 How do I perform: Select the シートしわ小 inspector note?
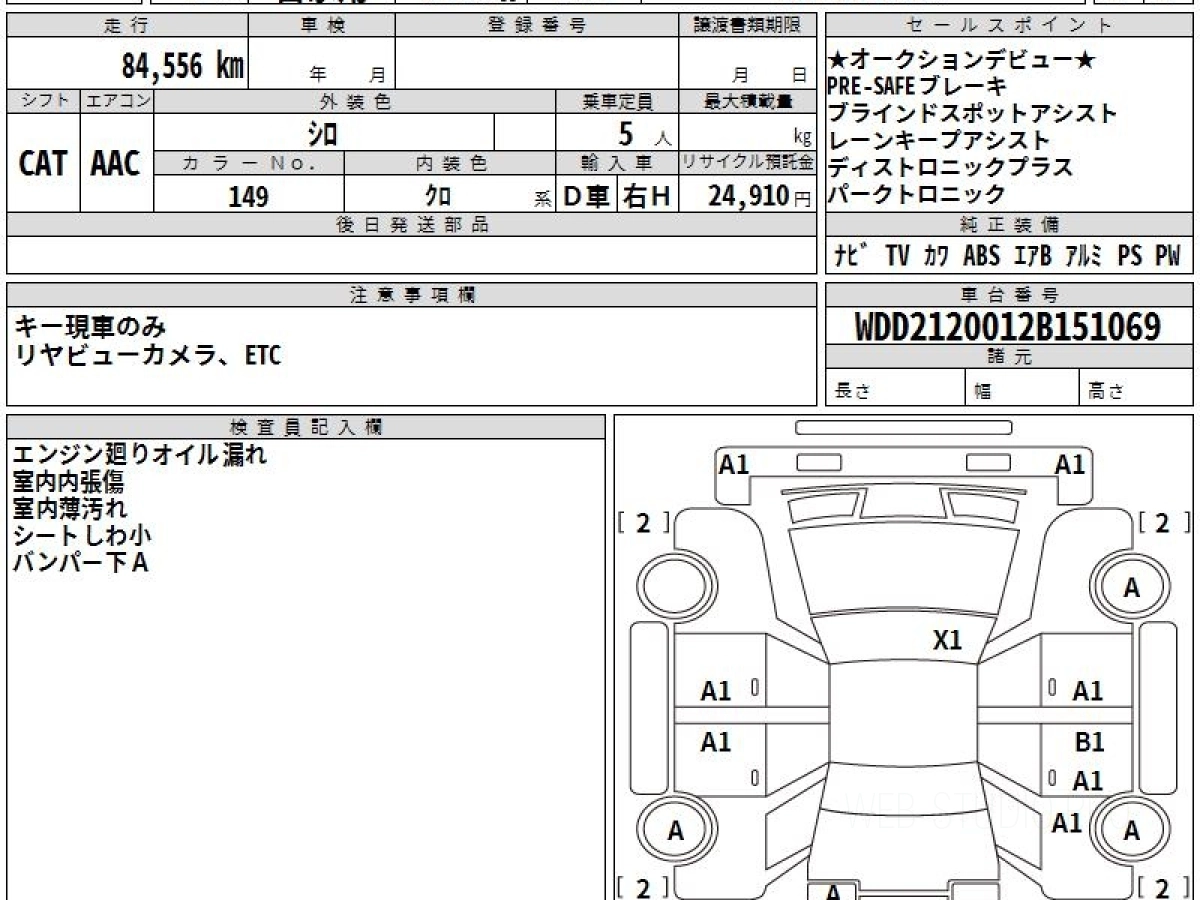click(82, 535)
